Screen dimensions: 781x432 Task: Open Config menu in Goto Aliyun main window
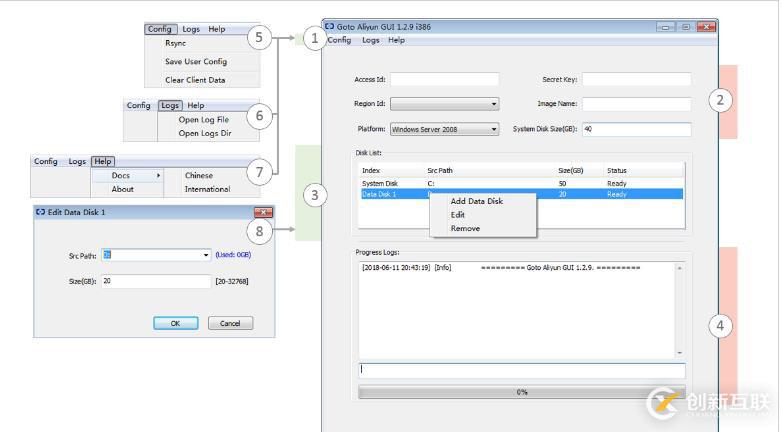[x=339, y=40]
